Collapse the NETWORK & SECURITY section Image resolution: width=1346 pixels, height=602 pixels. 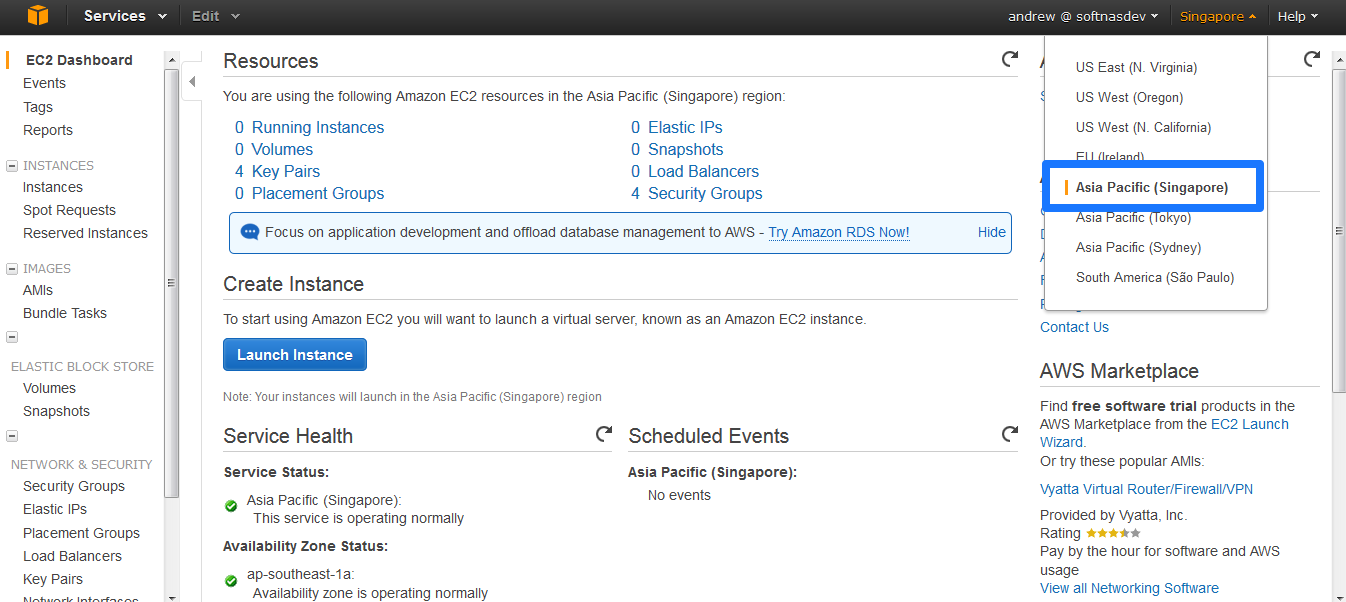[x=12, y=436]
